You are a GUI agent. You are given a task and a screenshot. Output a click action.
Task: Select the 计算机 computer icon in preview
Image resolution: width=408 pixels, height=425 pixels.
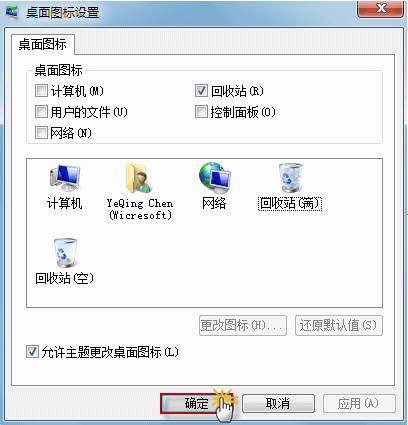click(x=65, y=178)
